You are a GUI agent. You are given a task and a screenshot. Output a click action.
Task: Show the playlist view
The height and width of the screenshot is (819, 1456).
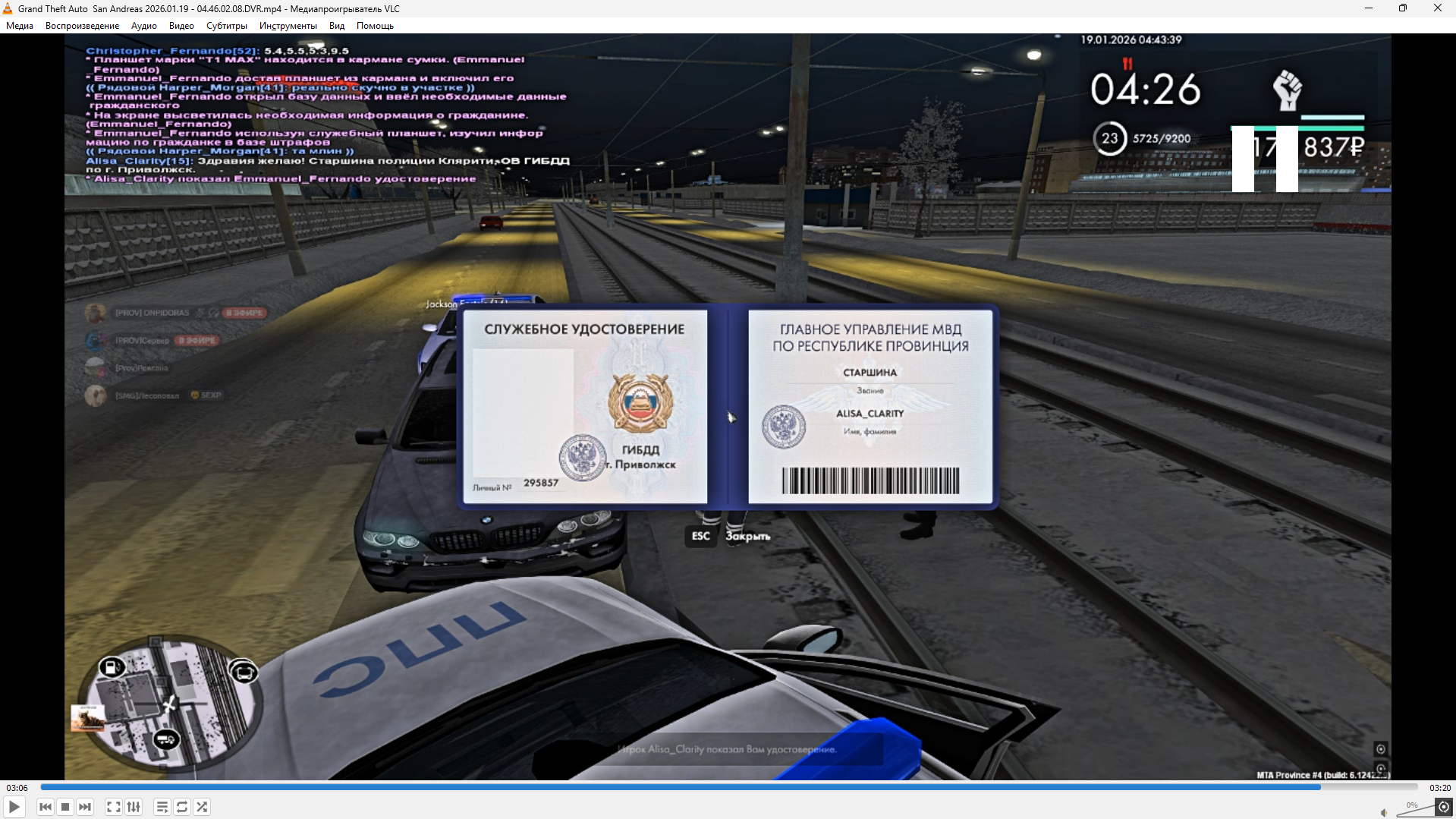[162, 807]
